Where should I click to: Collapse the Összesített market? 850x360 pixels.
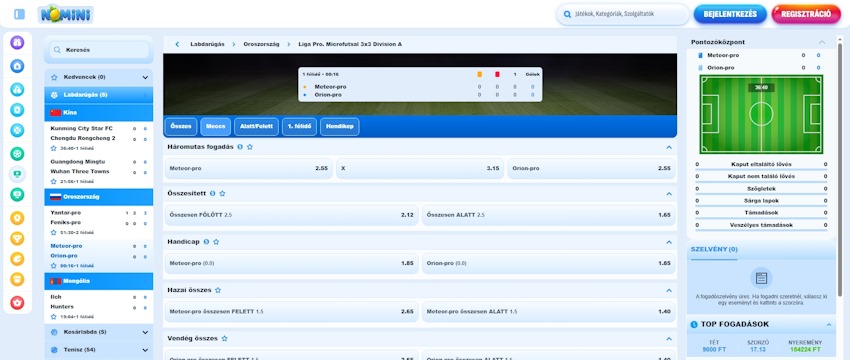click(669, 194)
